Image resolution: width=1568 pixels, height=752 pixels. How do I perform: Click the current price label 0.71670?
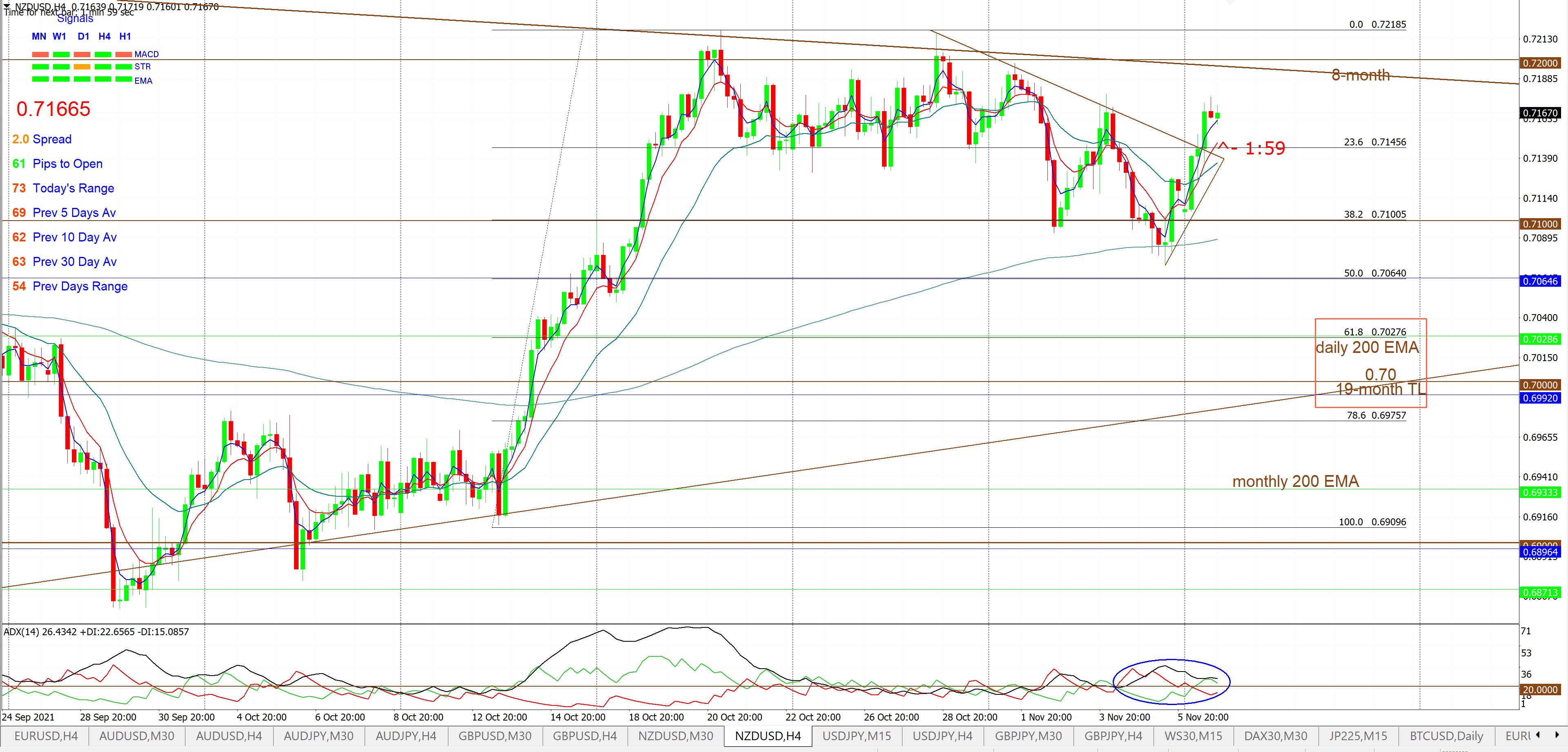pos(1540,113)
